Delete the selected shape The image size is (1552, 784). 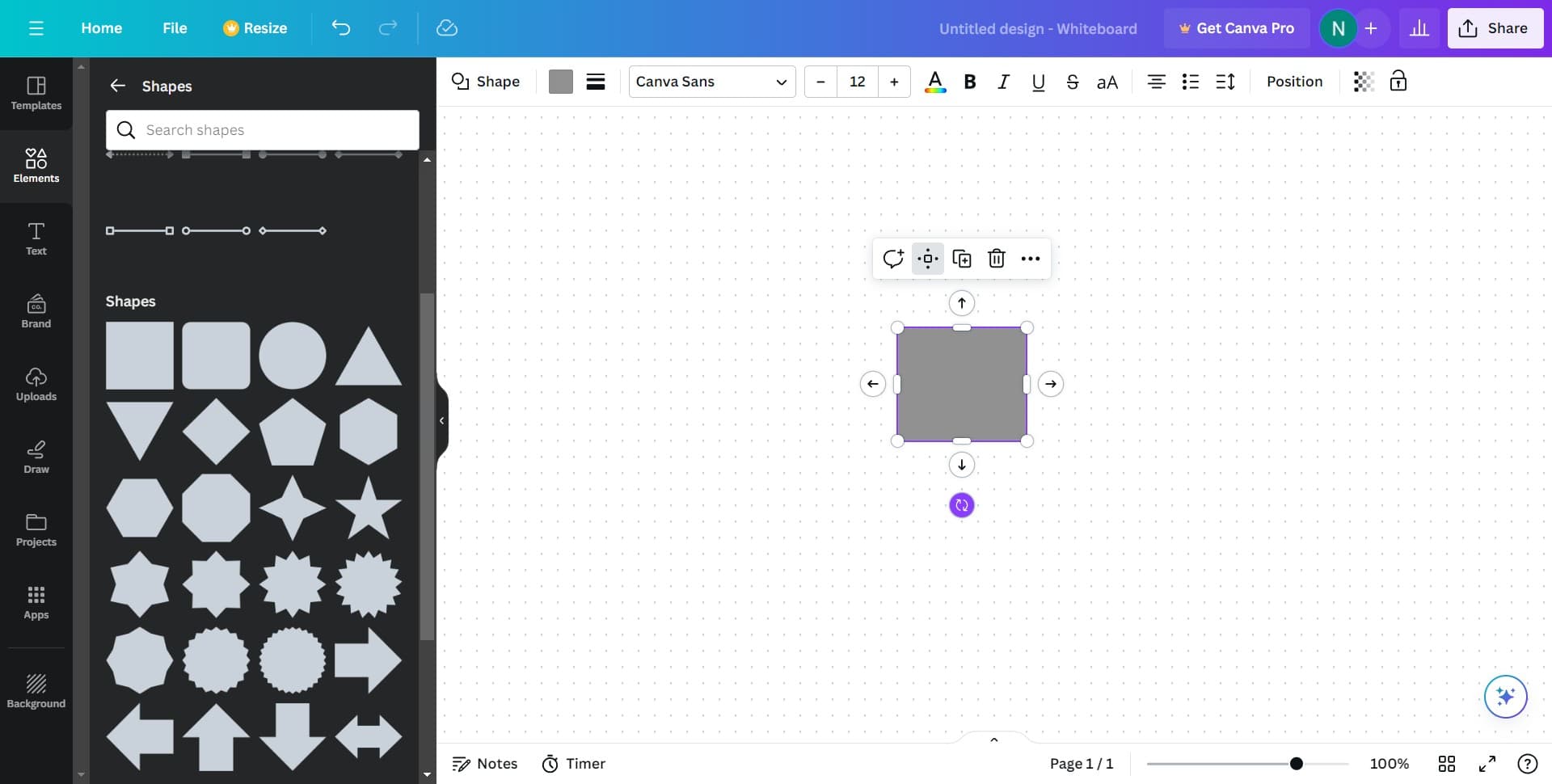click(x=996, y=258)
